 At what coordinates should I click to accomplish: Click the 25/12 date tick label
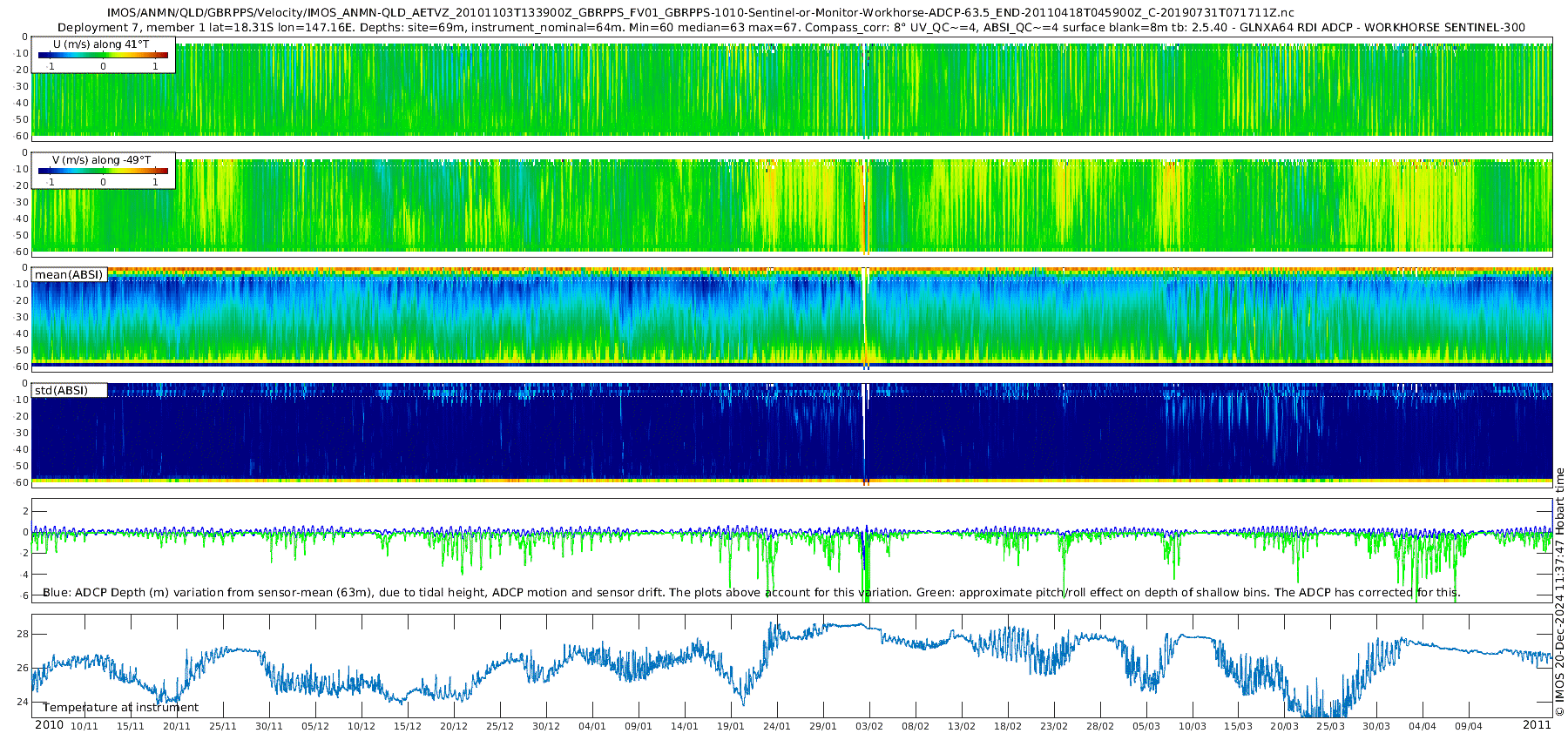499,726
